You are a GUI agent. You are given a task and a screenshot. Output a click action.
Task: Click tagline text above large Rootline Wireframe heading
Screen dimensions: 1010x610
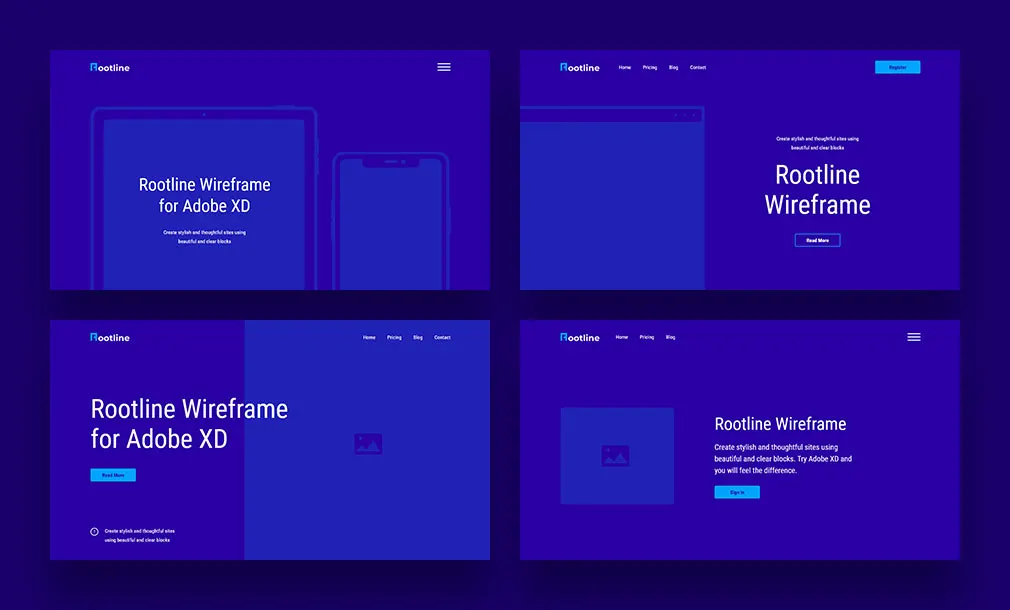click(817, 143)
